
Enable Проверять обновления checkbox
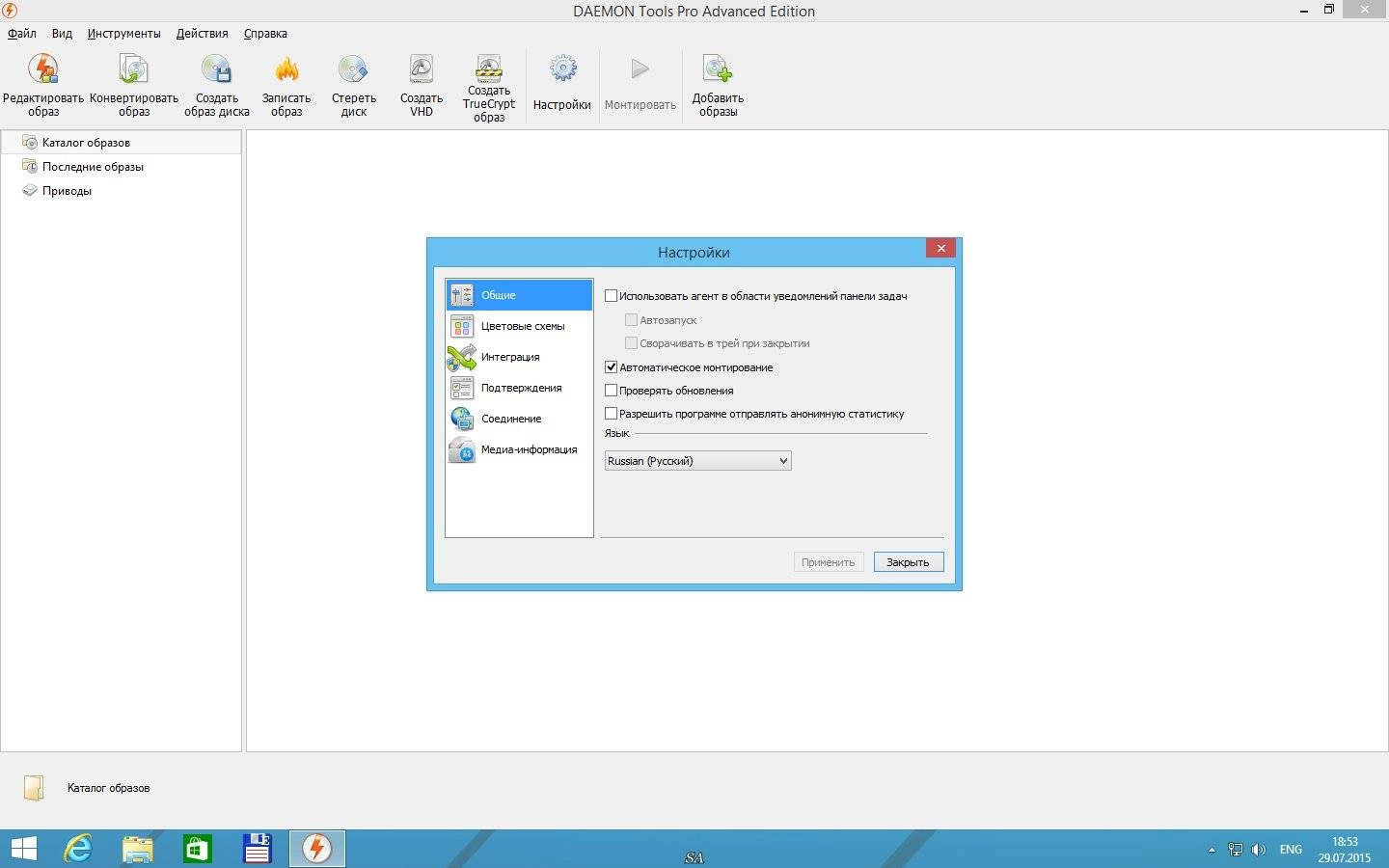pyautogui.click(x=611, y=390)
